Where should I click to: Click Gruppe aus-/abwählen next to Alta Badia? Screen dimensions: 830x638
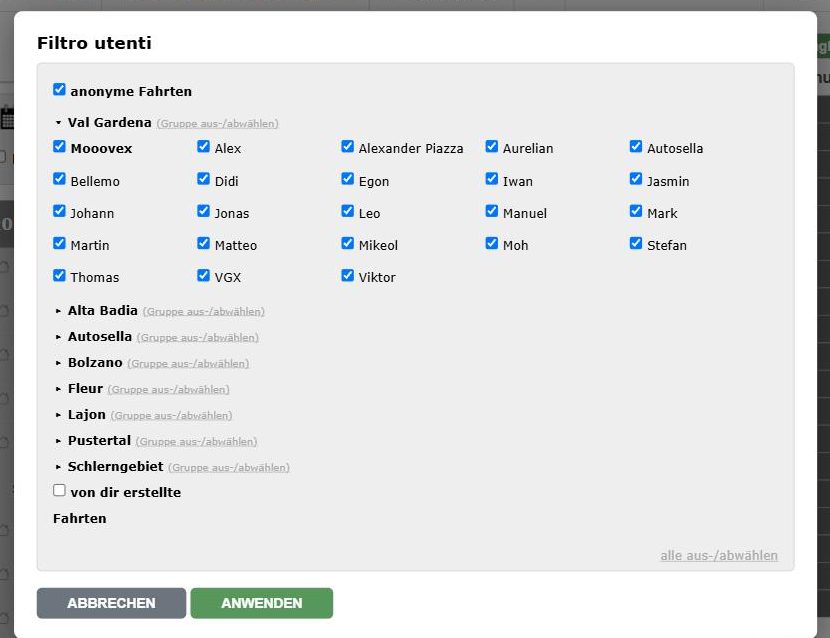pyautogui.click(x=204, y=311)
